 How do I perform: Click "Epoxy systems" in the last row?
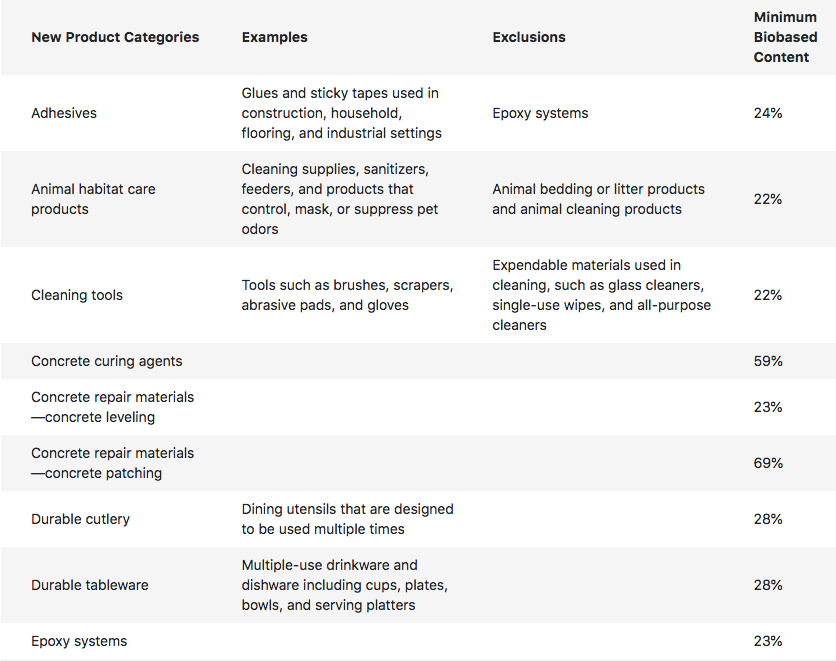click(79, 641)
